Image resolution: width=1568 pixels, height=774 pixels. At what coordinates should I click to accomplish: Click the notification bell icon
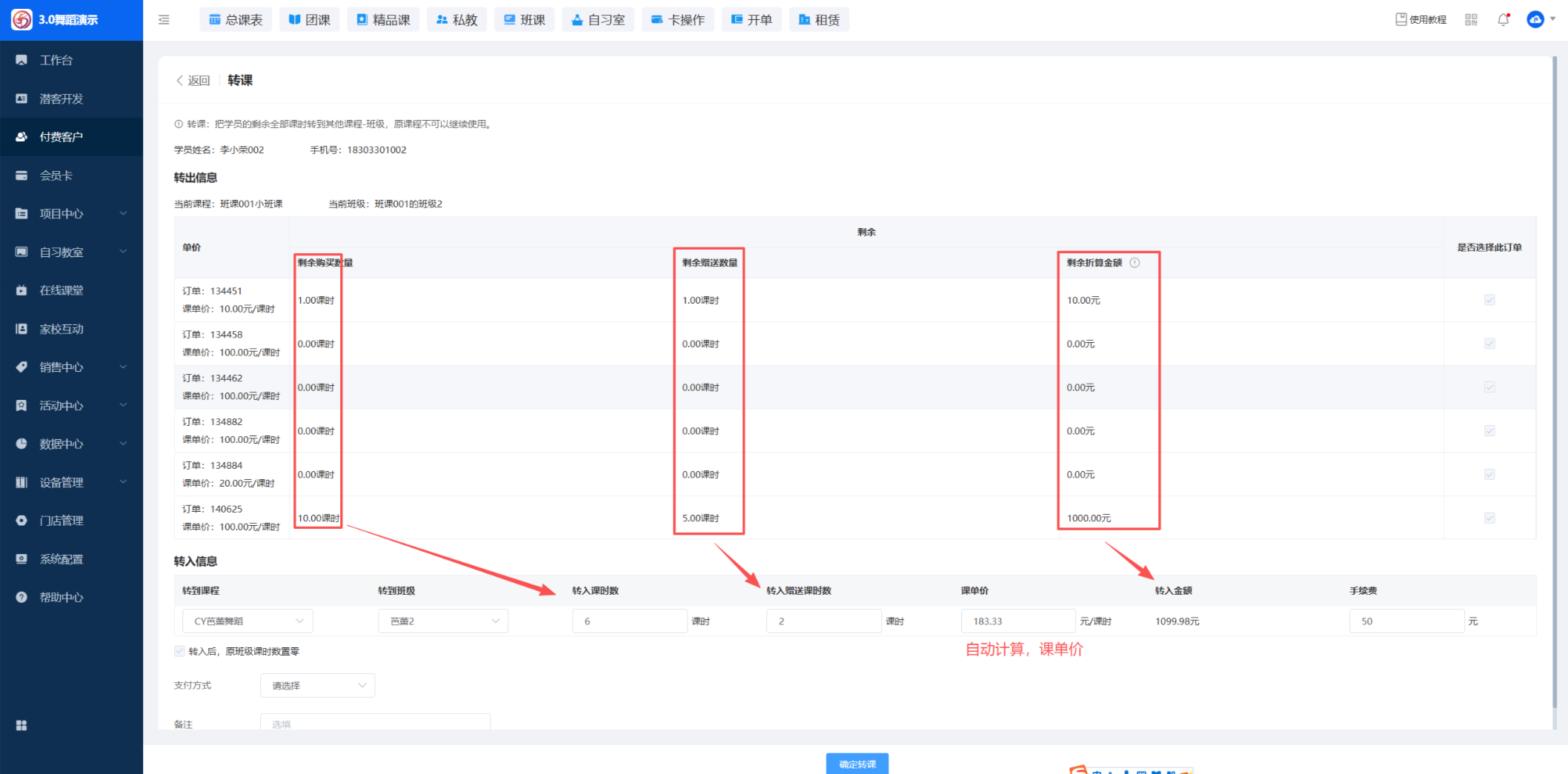click(x=1503, y=20)
